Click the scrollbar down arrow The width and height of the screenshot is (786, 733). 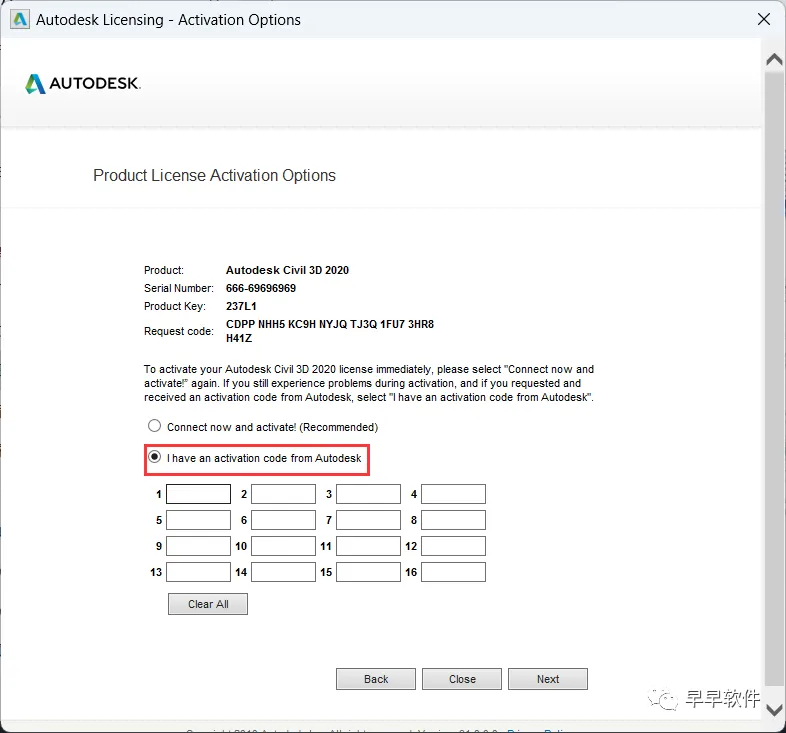774,710
